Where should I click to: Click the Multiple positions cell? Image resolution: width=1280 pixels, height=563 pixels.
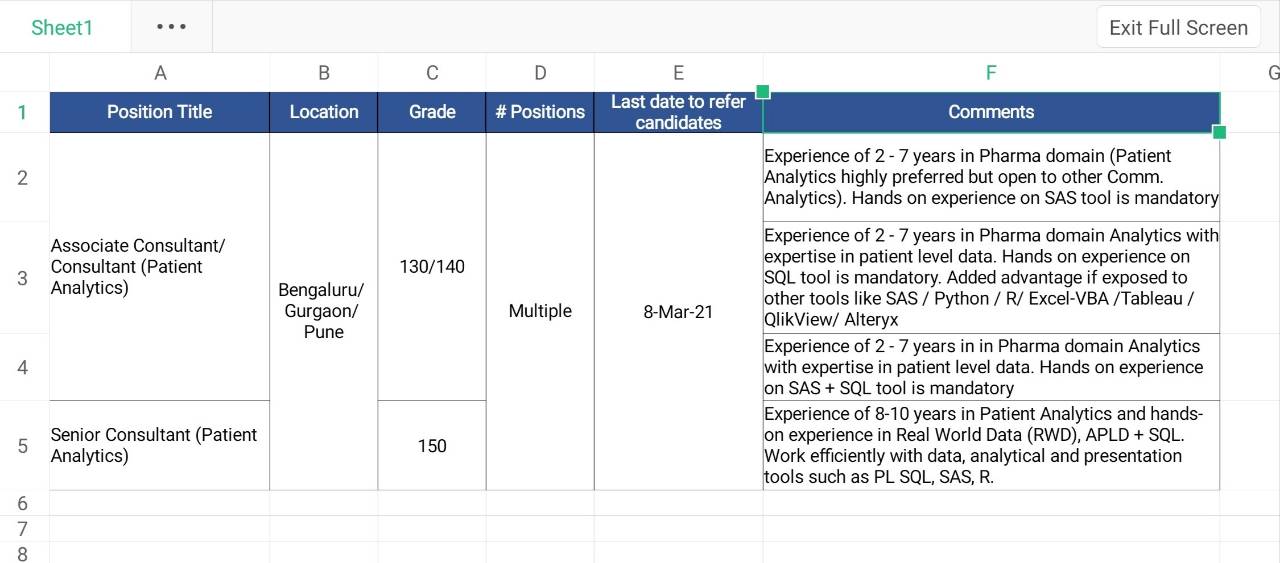(540, 311)
